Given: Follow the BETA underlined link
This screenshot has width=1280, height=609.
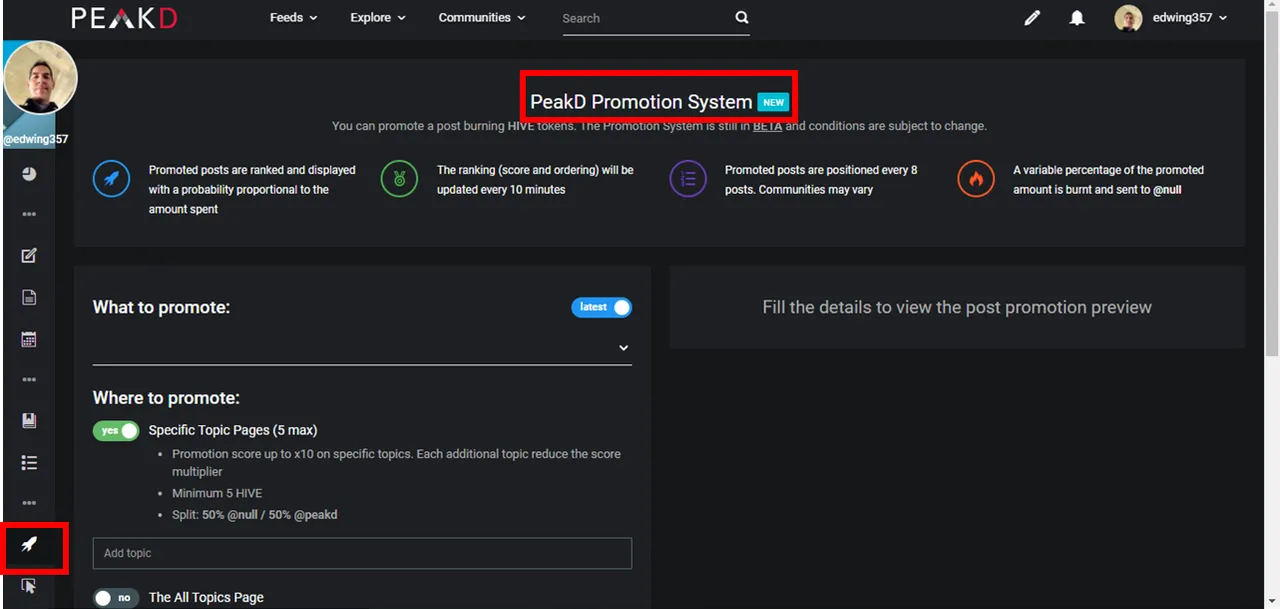Looking at the screenshot, I should 767,126.
